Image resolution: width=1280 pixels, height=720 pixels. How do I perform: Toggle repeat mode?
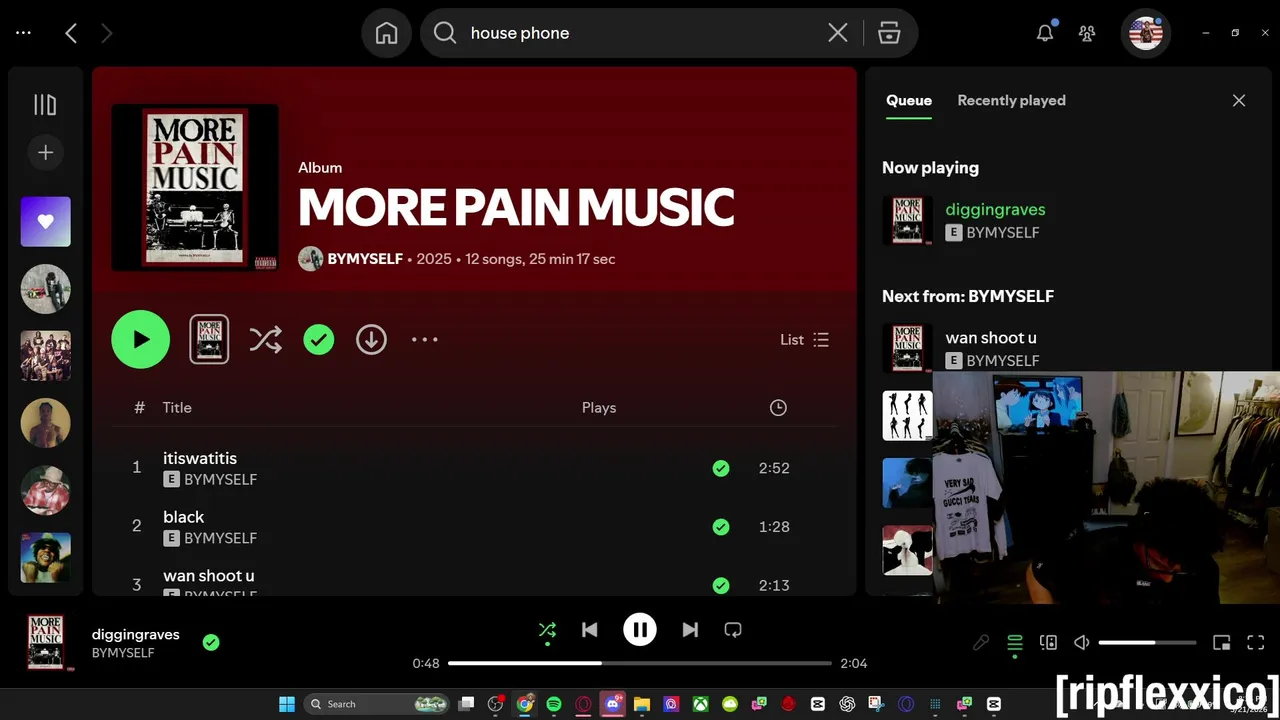coord(733,630)
